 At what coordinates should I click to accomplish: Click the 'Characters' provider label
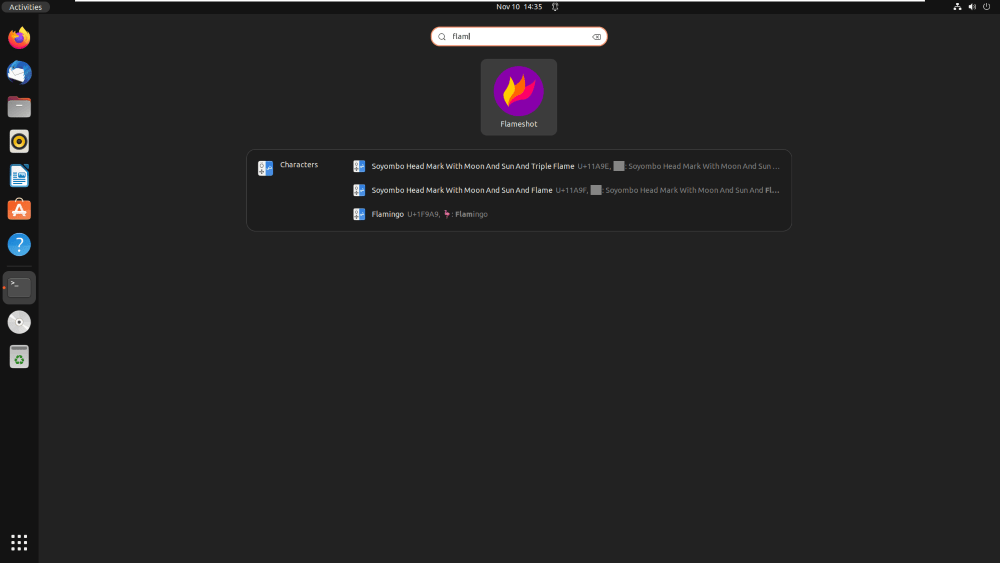[298, 165]
